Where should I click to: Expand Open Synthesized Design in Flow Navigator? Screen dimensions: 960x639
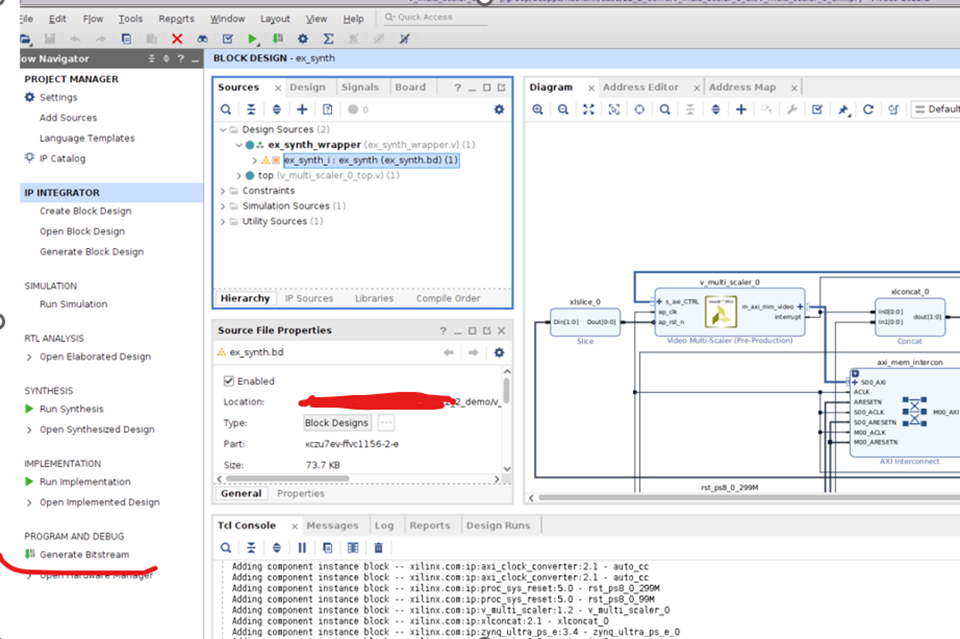(29, 430)
